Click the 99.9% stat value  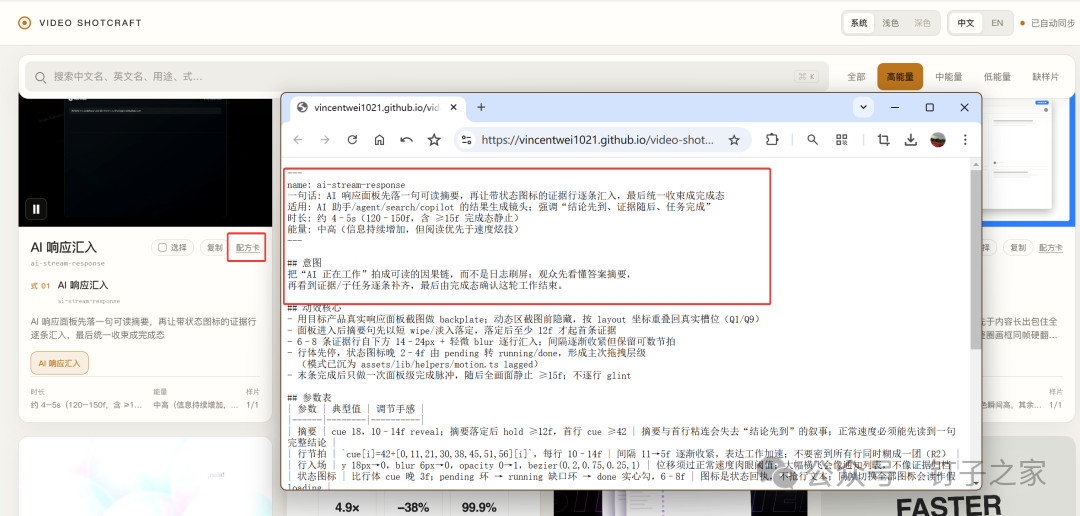[479, 508]
